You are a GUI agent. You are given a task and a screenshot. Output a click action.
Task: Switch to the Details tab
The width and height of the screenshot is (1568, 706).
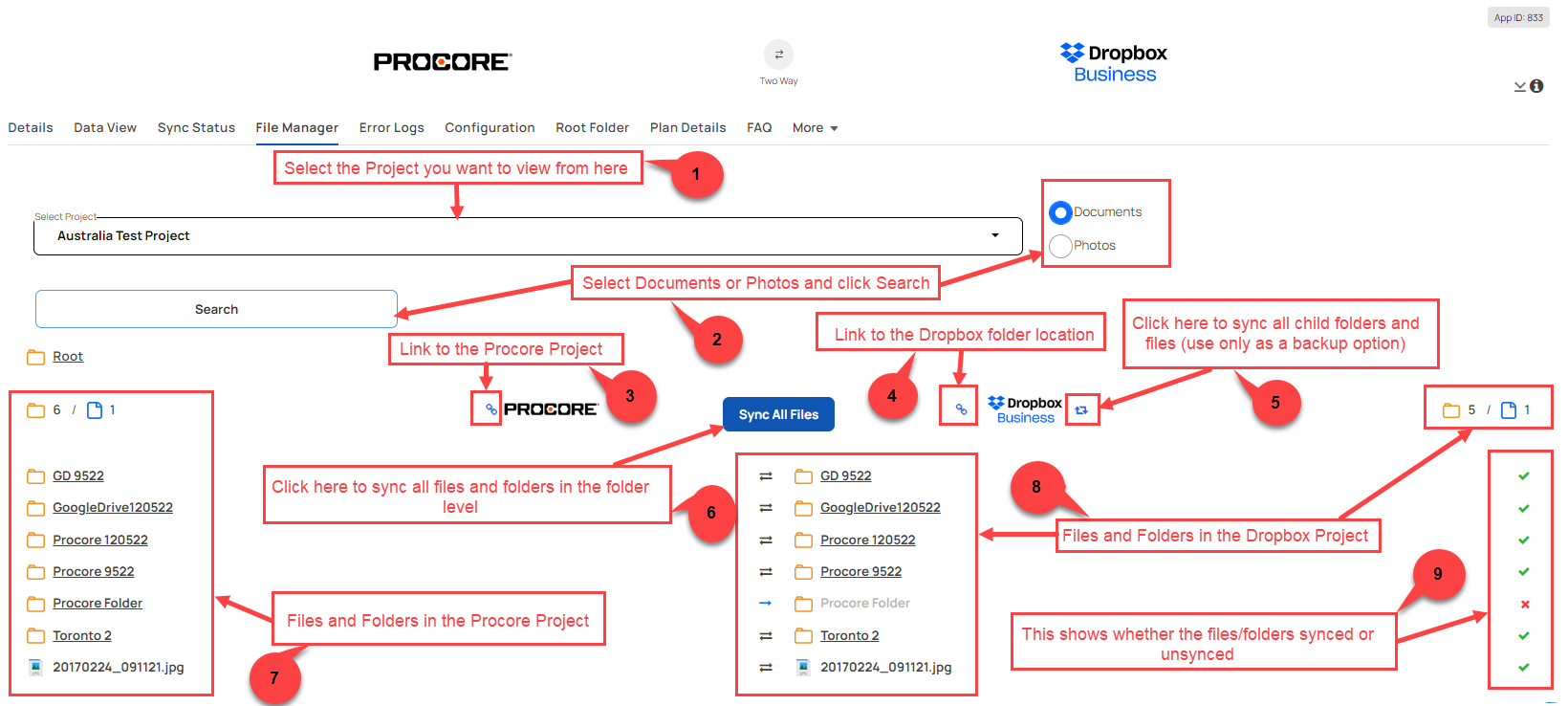pos(31,128)
